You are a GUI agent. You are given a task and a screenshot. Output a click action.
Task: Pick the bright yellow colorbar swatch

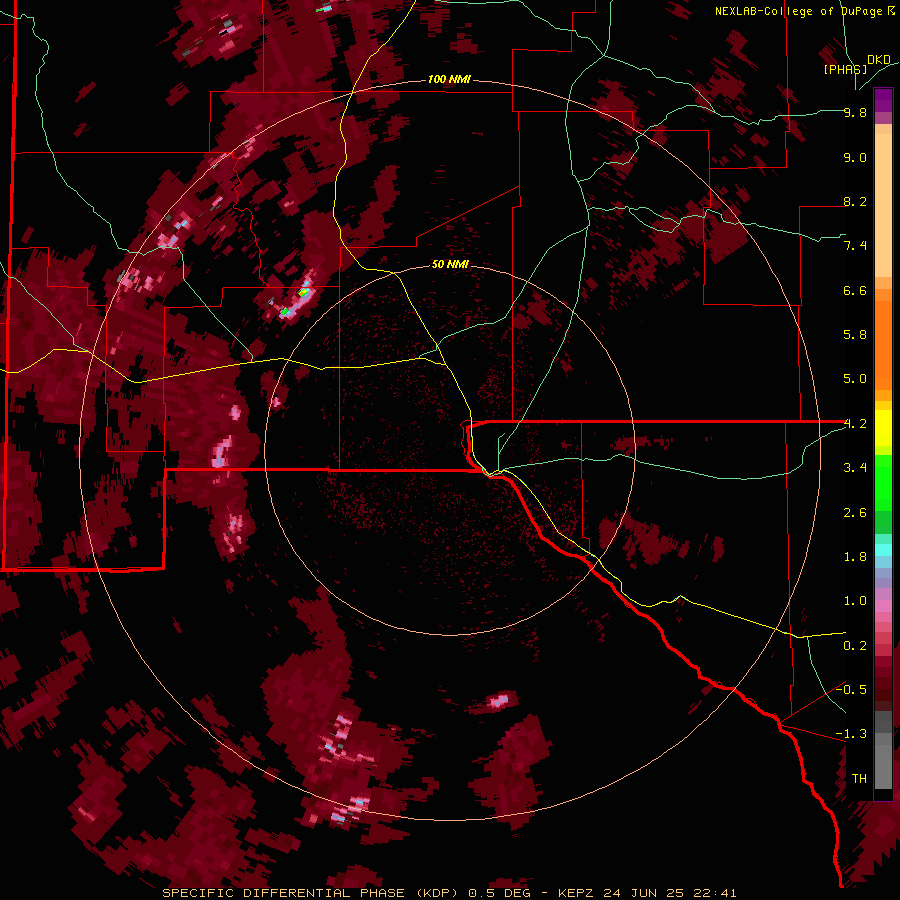point(883,428)
